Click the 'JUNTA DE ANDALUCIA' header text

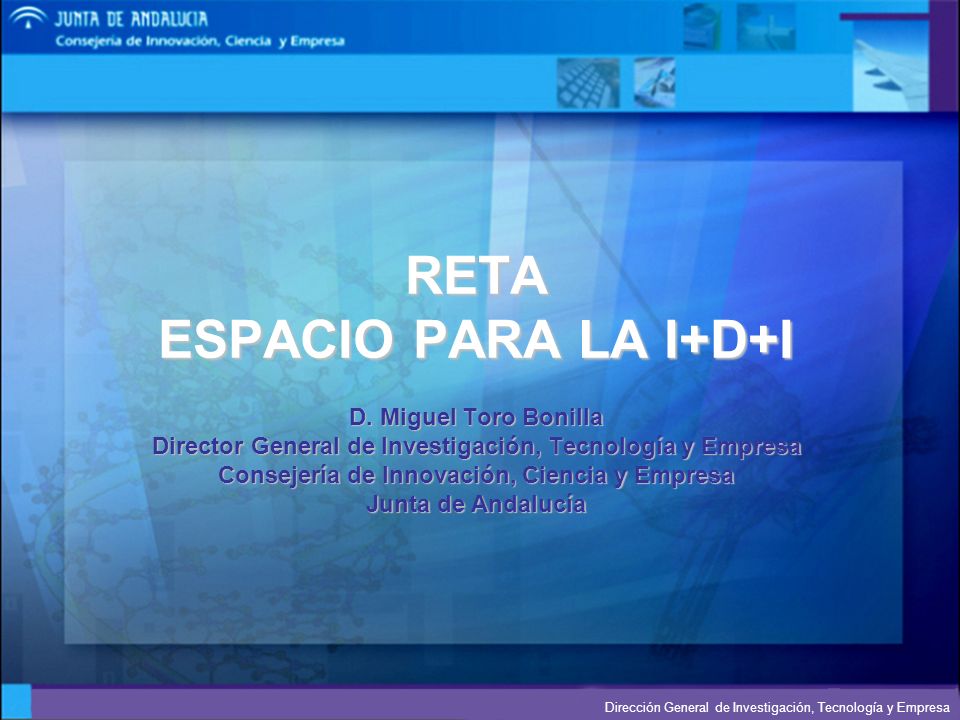pyautogui.click(x=131, y=18)
